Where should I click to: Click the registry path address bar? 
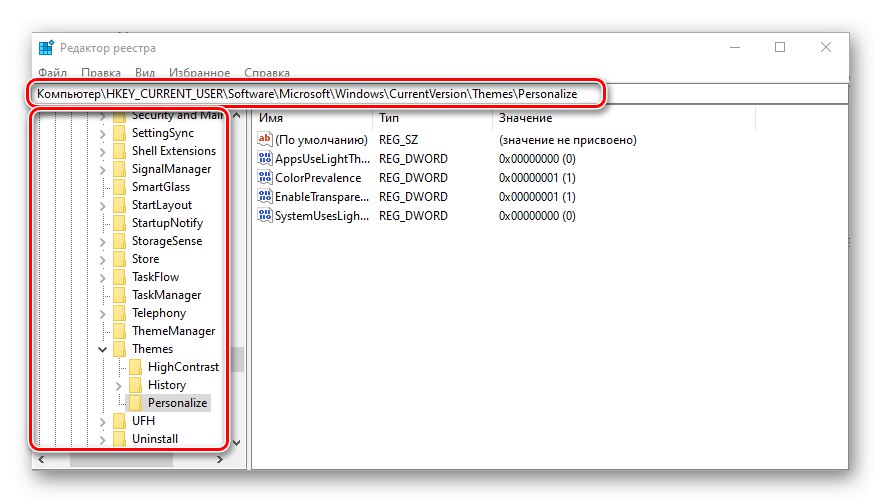pos(439,94)
